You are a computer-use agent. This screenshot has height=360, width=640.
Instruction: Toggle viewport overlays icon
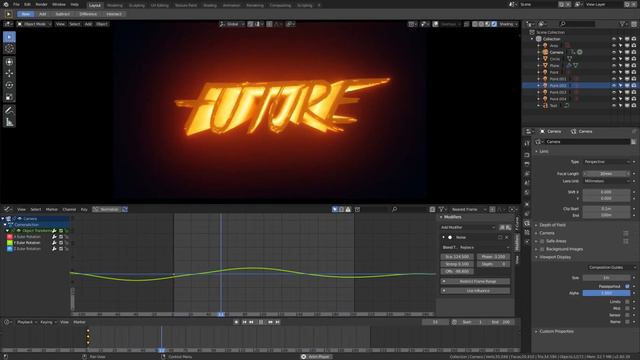pos(436,24)
